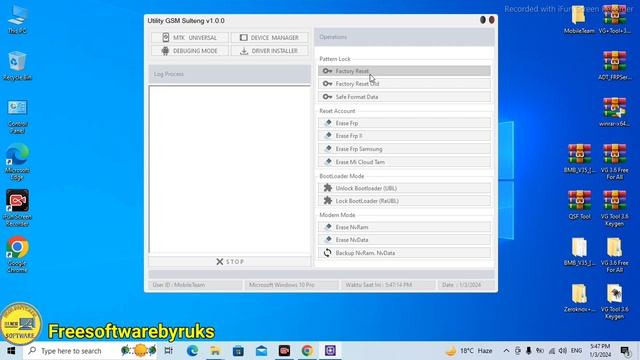Click the key icon beside Safe Format Data
This screenshot has width=640, height=360.
pyautogui.click(x=327, y=97)
